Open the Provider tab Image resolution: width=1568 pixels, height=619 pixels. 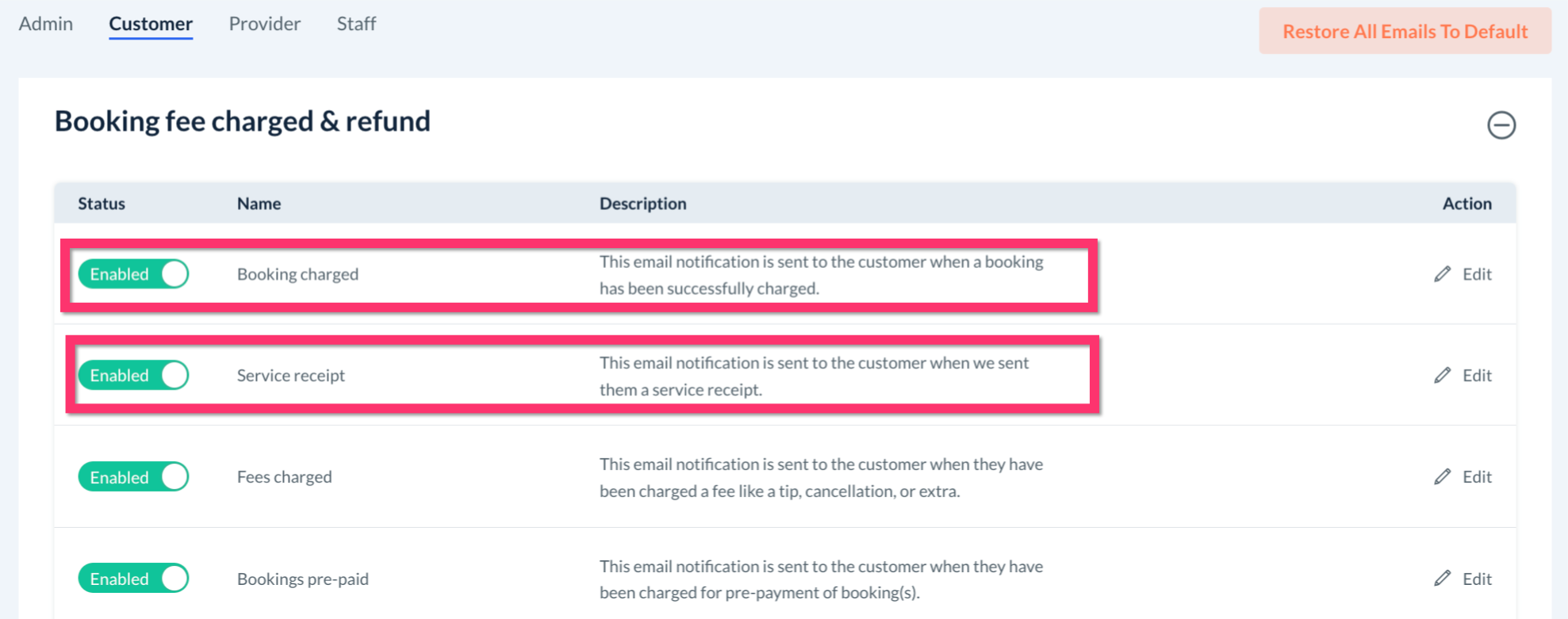coord(265,24)
